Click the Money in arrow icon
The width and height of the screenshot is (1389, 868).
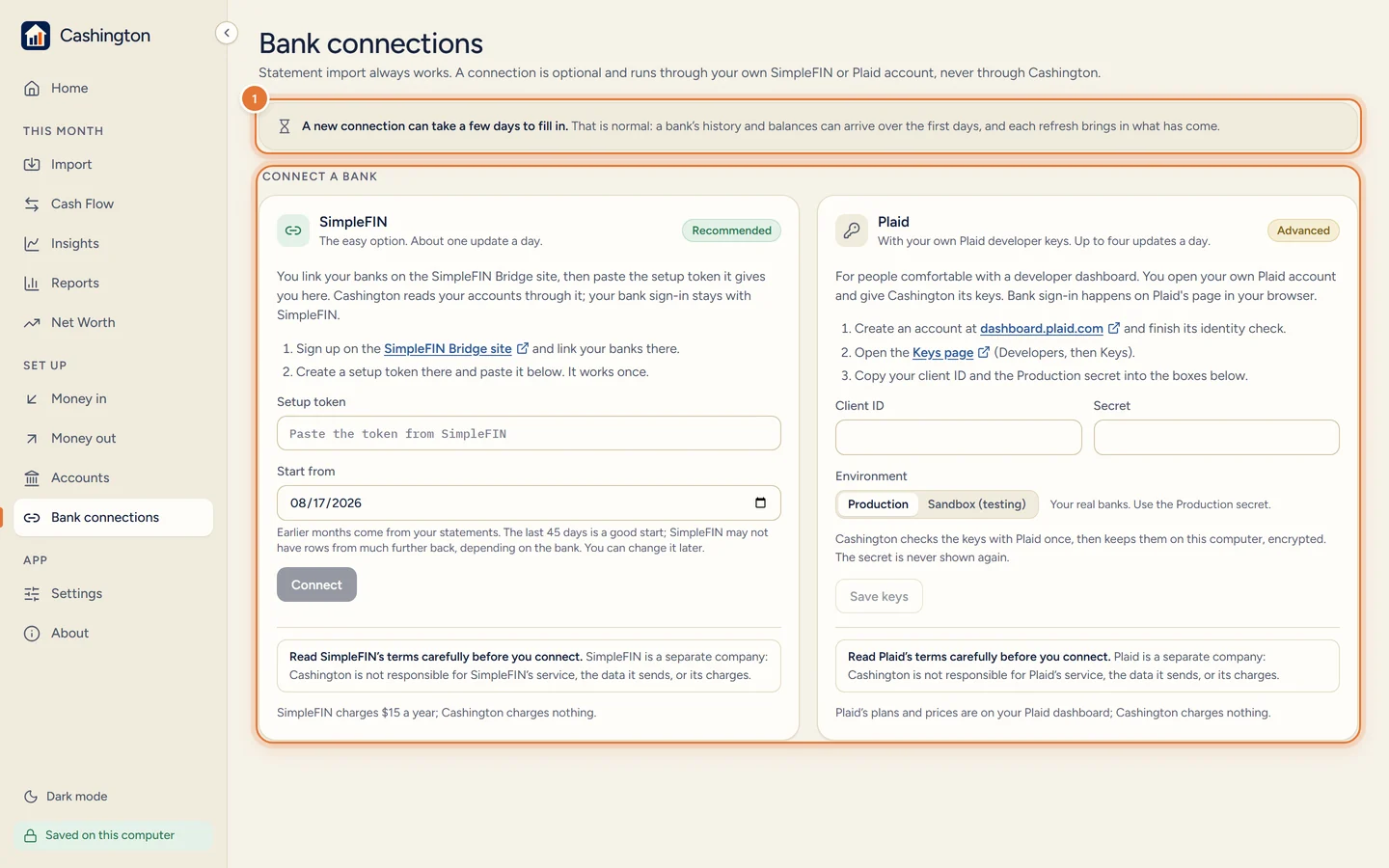[32, 398]
